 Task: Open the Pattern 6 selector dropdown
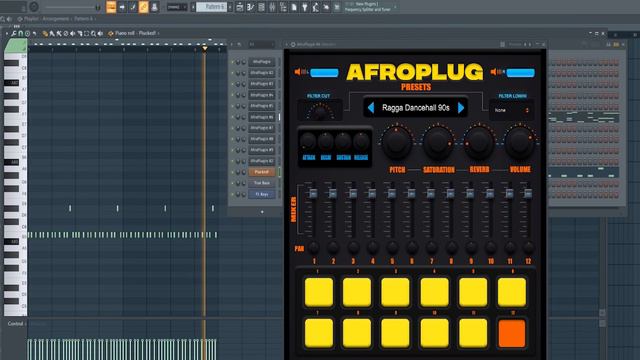click(x=211, y=7)
